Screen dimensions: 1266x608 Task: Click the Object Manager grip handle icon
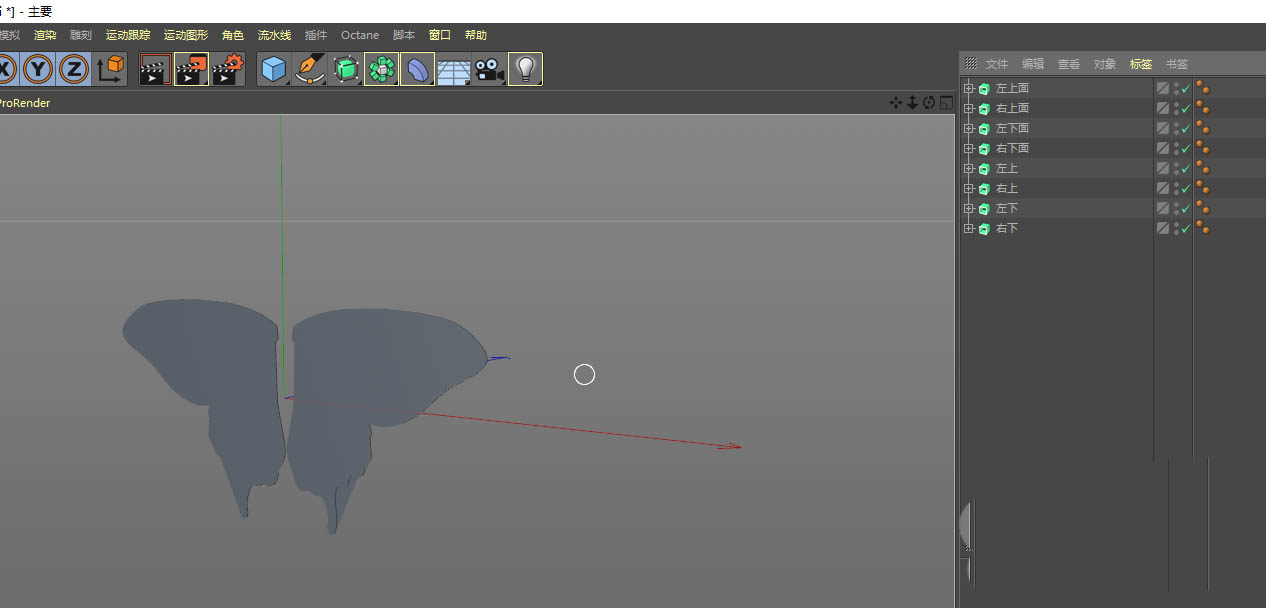point(970,63)
